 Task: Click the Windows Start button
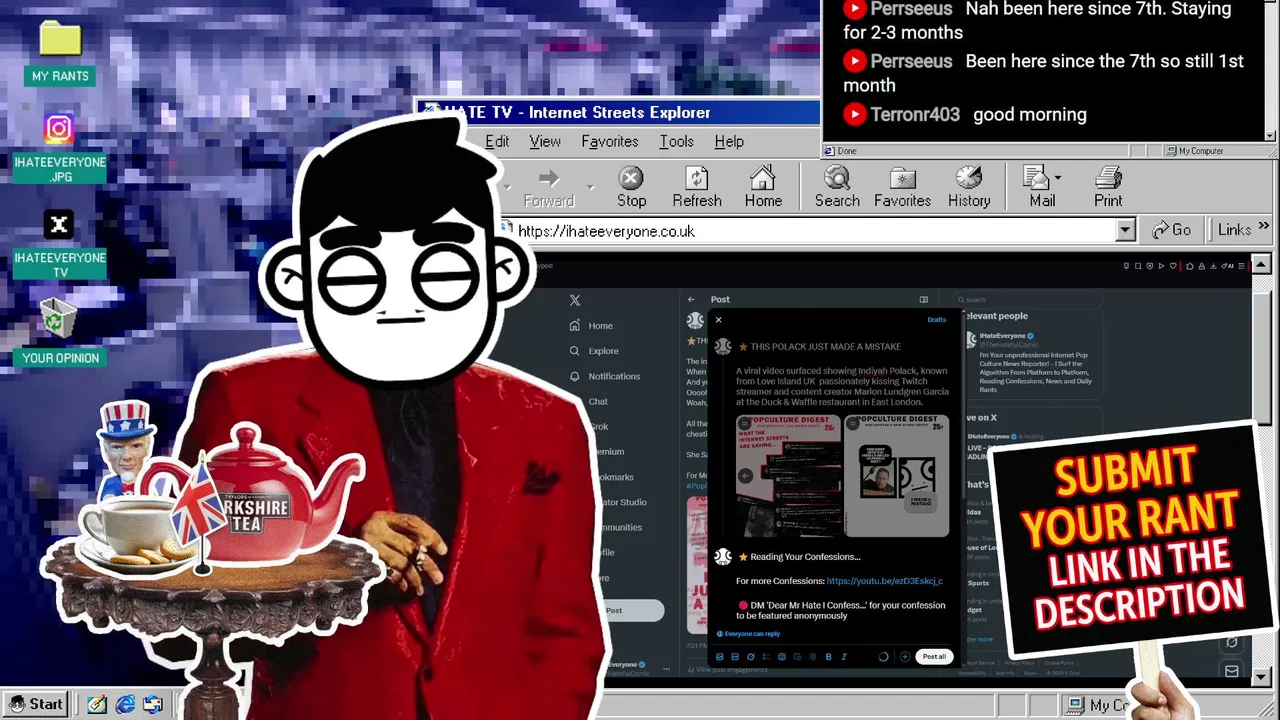pyautogui.click(x=36, y=704)
